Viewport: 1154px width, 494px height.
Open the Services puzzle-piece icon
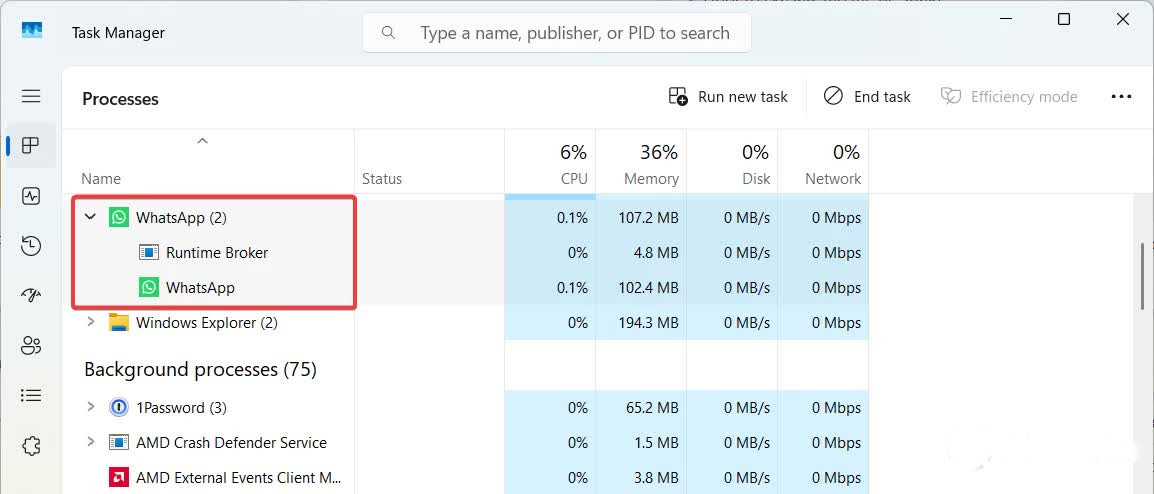[31, 445]
